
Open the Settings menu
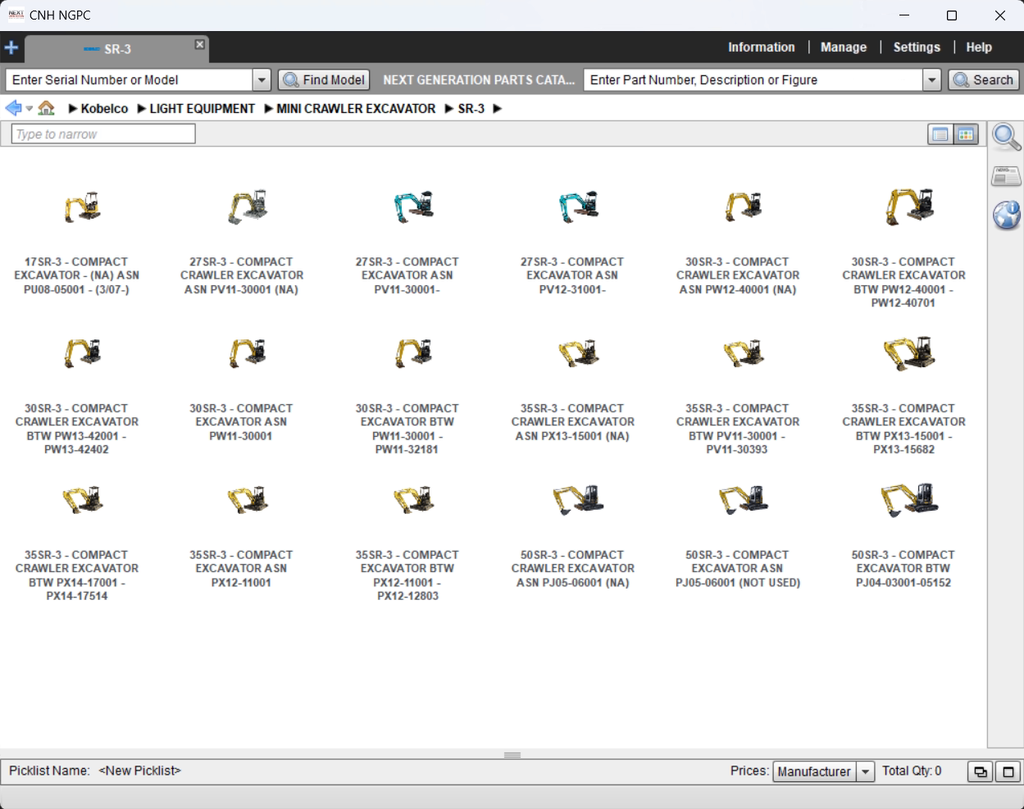tap(916, 47)
